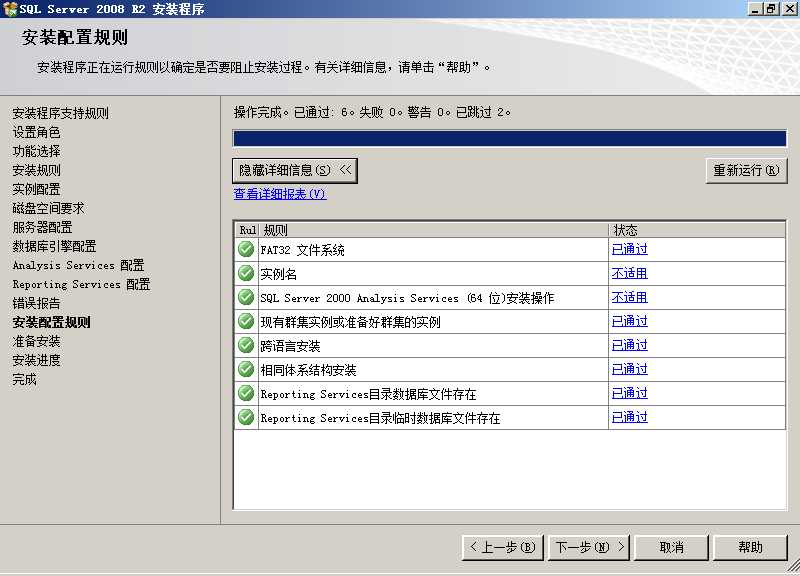Open 已通过 link for 现有群集实例 rule

point(630,321)
